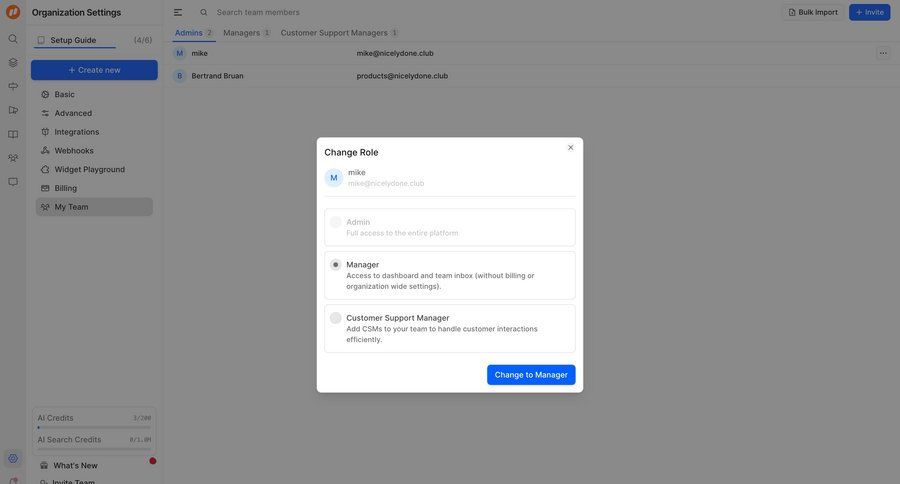Screen dimensions: 900x484
Task: Click the Bulk Import button
Action: tap(813, 12)
